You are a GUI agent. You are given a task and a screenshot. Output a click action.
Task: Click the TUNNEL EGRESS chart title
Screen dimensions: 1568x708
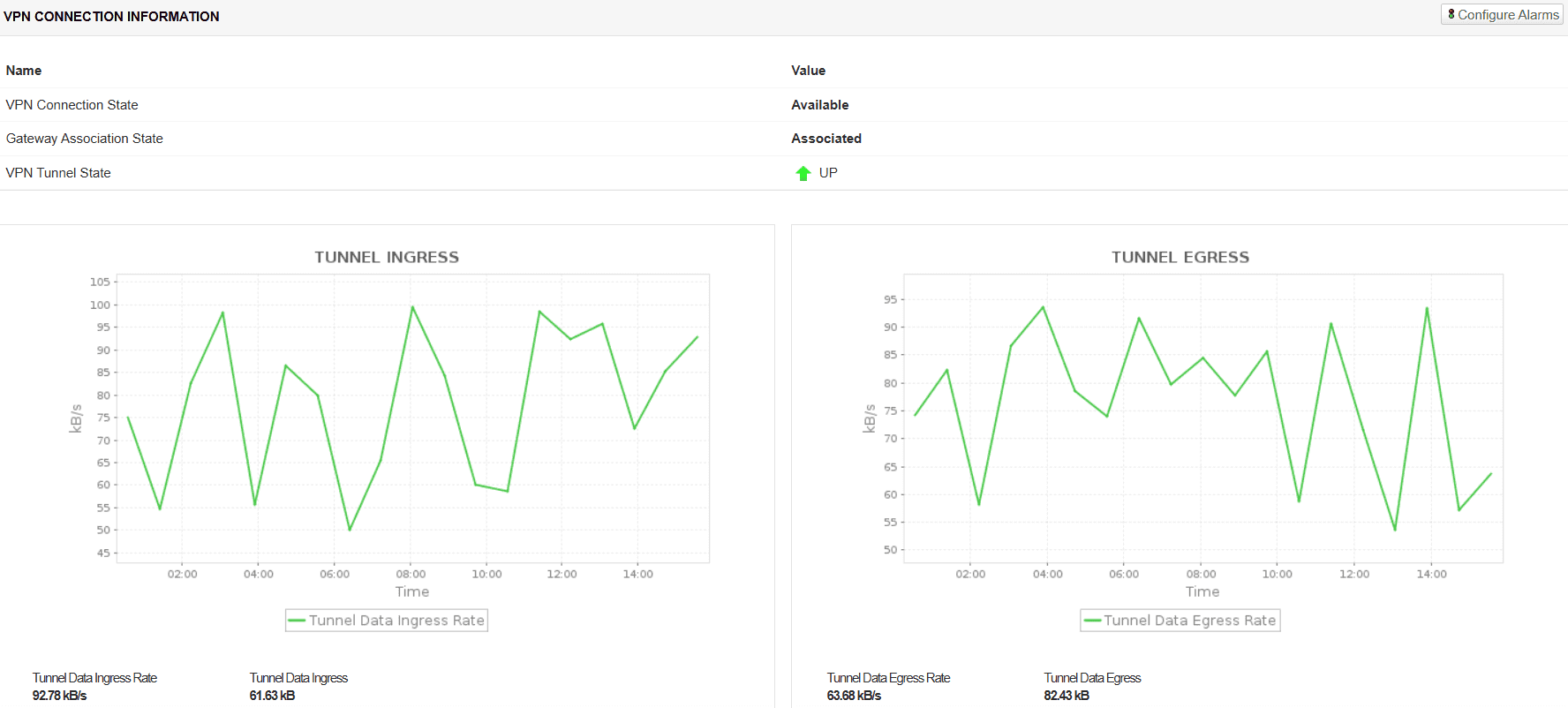[1180, 257]
